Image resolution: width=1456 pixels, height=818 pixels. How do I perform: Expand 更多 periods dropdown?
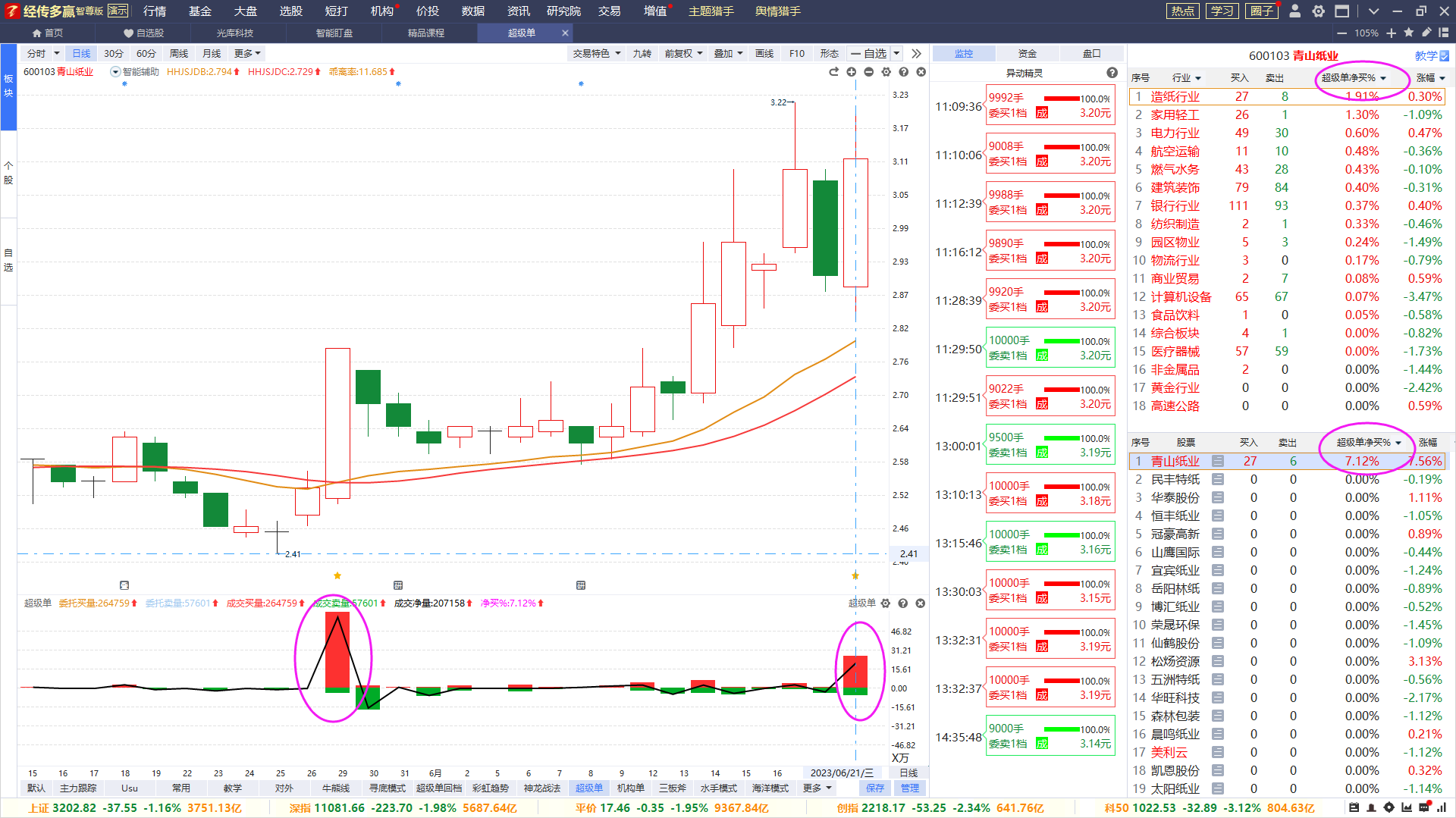click(x=247, y=54)
